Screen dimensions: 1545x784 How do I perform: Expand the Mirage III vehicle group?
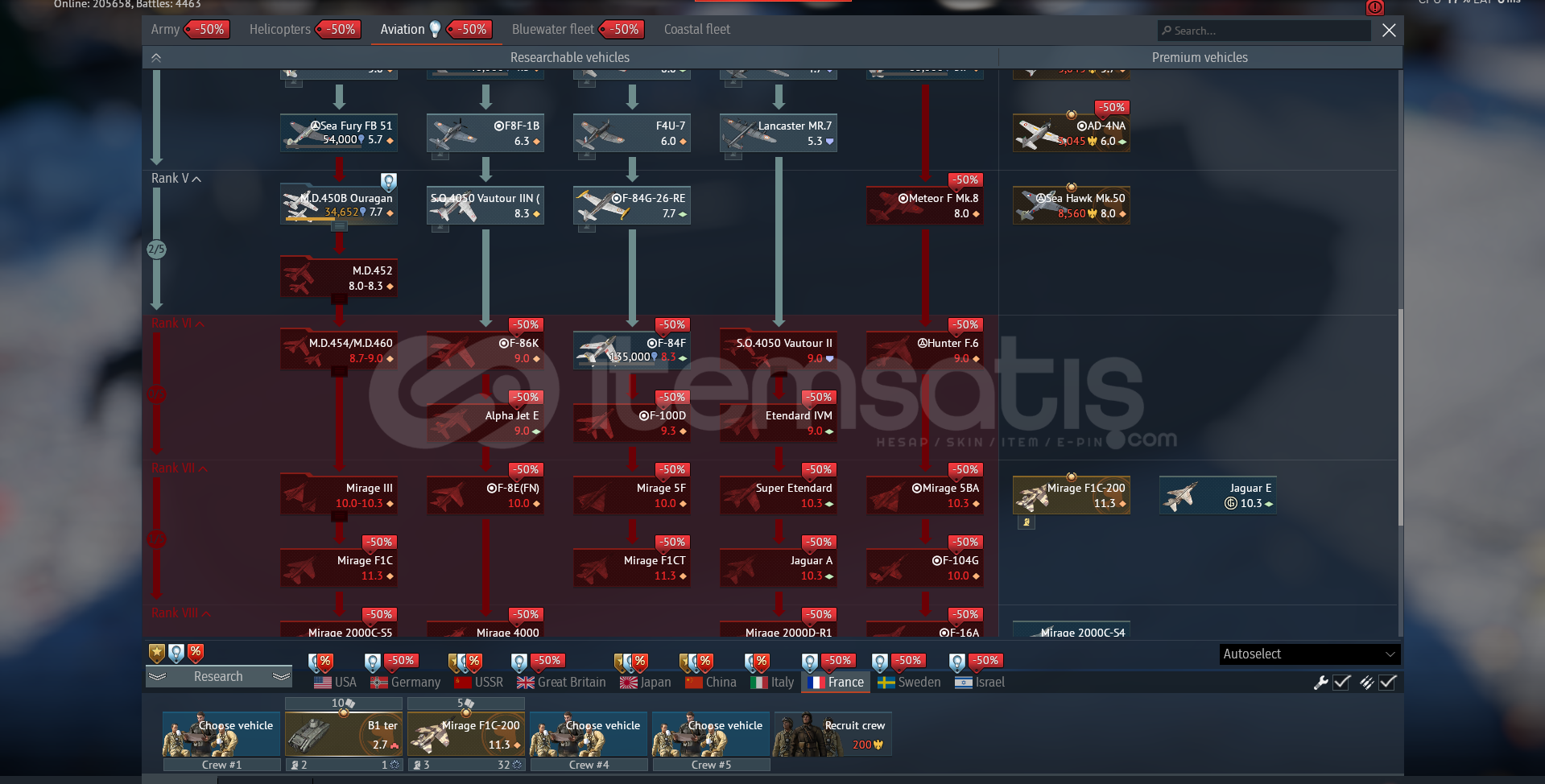pyautogui.click(x=339, y=495)
